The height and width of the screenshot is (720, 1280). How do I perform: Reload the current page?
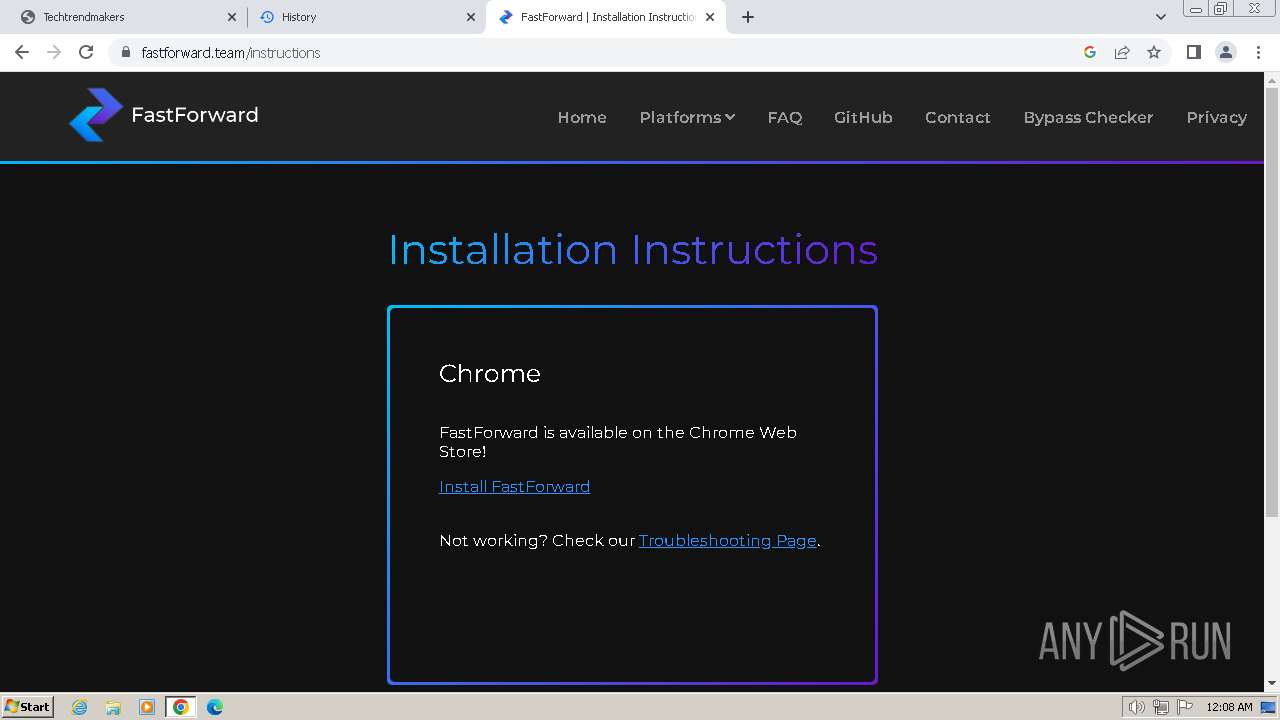point(86,52)
